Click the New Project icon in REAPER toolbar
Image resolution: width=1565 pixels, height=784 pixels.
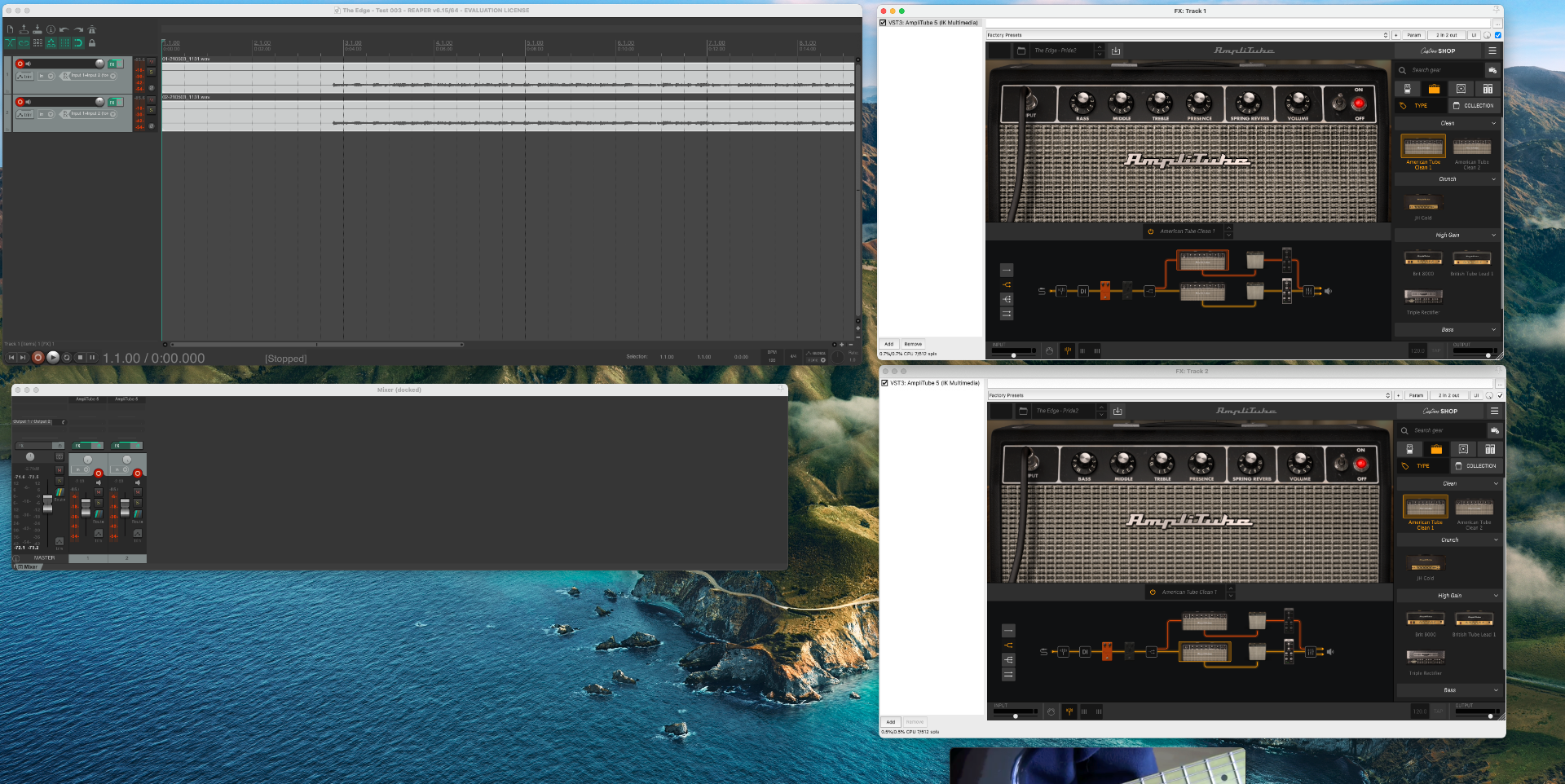pos(10,29)
